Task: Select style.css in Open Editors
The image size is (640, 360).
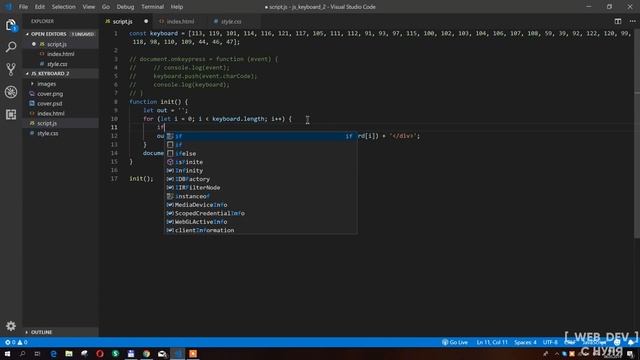Action: click(x=60, y=64)
